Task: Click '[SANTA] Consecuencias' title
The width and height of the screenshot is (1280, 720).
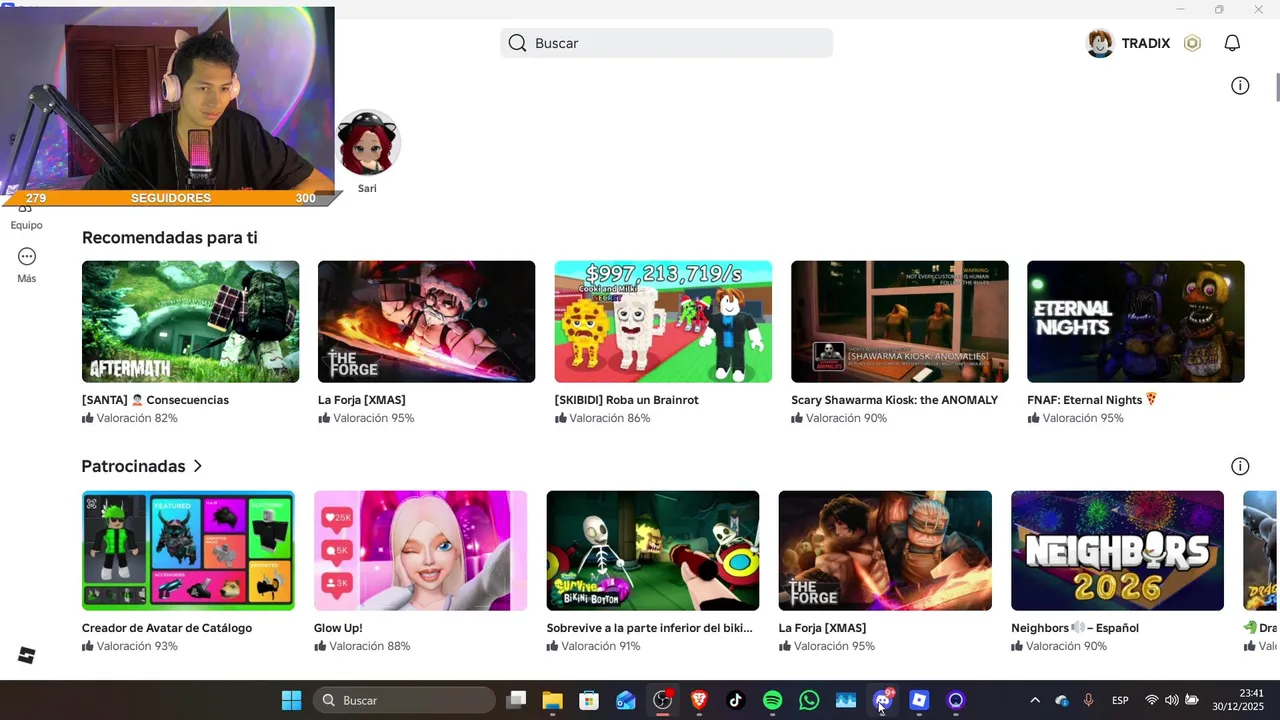Action: tap(155, 400)
